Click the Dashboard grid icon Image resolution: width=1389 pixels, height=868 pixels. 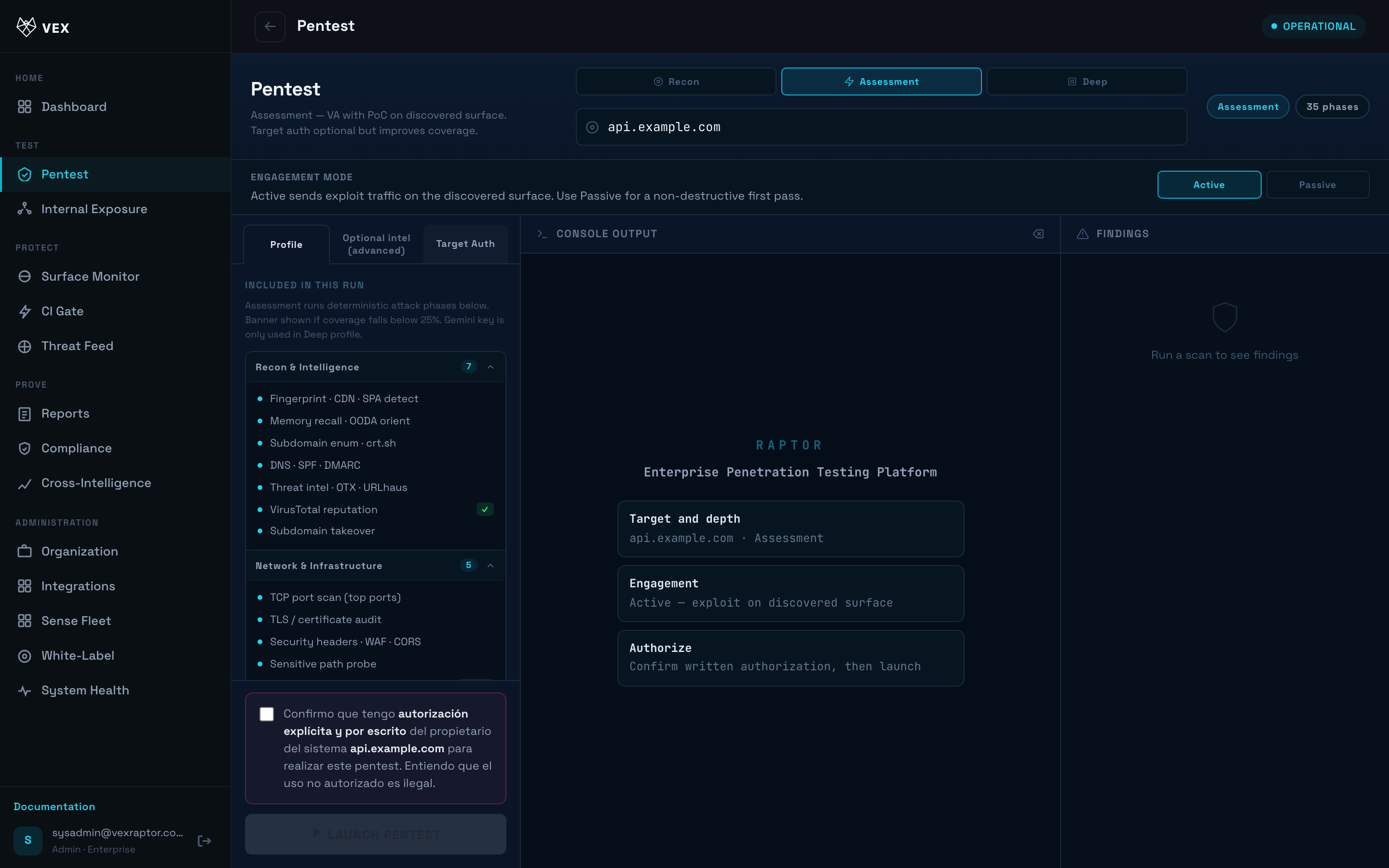[24, 107]
